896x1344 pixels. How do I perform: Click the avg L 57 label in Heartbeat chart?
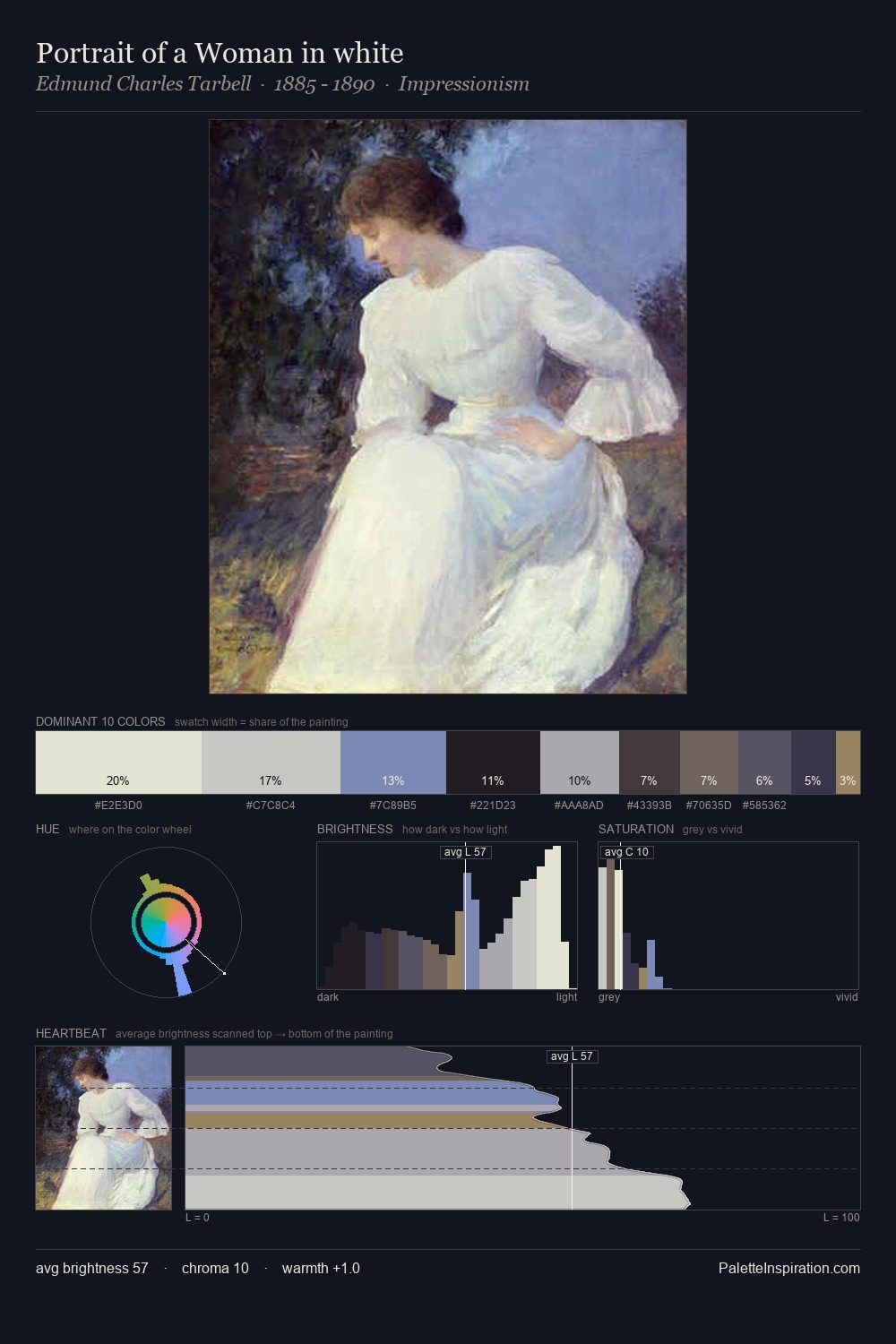coord(572,1056)
